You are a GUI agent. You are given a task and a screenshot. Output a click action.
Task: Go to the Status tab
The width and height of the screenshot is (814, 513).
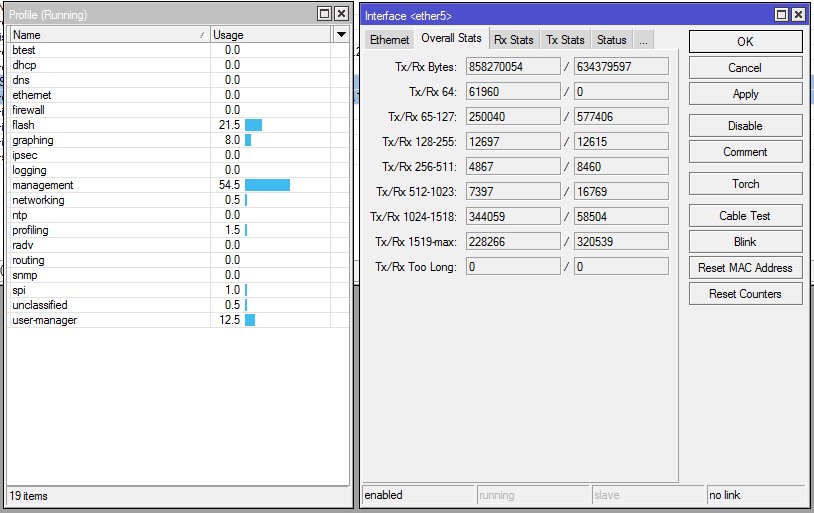tap(611, 40)
